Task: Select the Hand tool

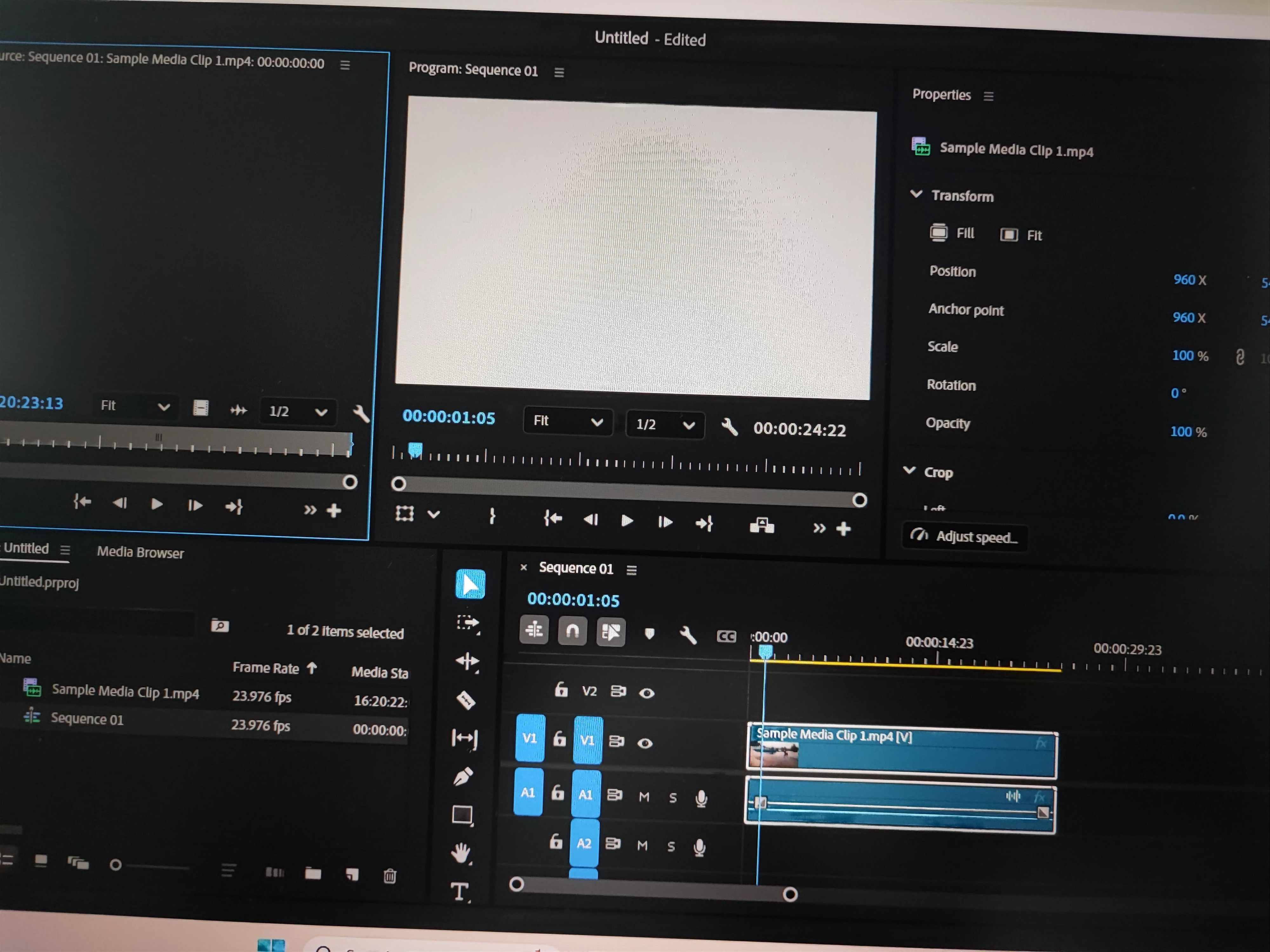Action: (x=461, y=853)
